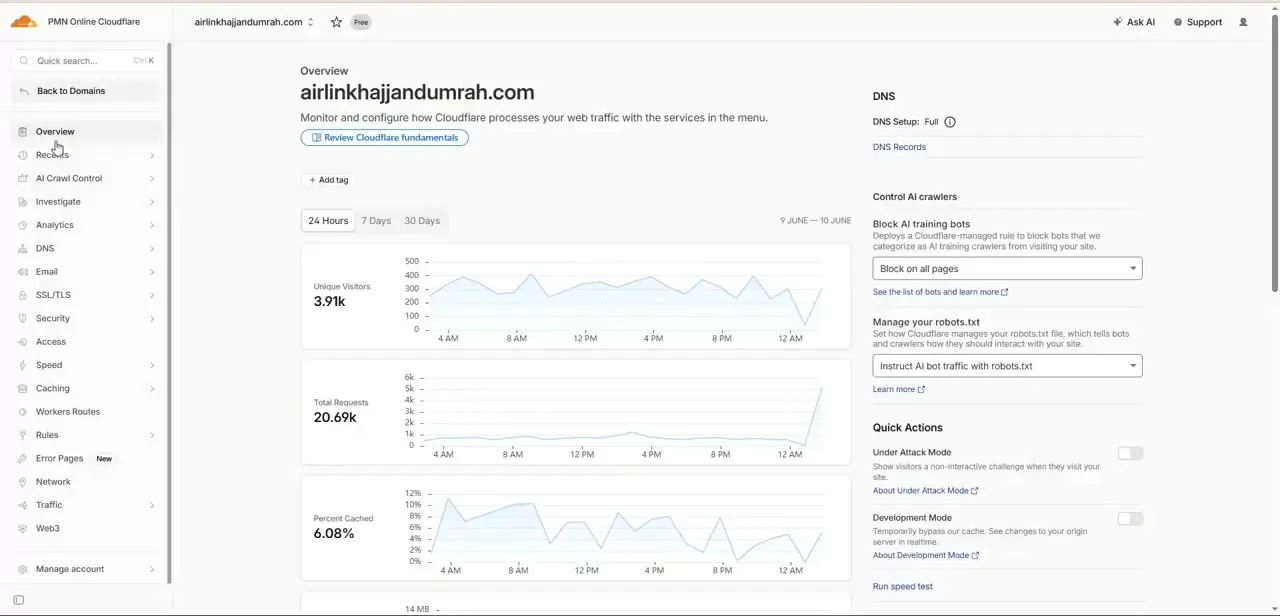Click the Email sidebar icon
The width and height of the screenshot is (1280, 616).
point(22,272)
